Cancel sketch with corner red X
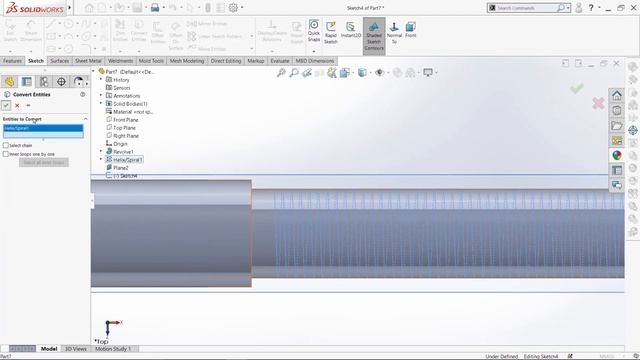640x360 pixels. coord(598,103)
